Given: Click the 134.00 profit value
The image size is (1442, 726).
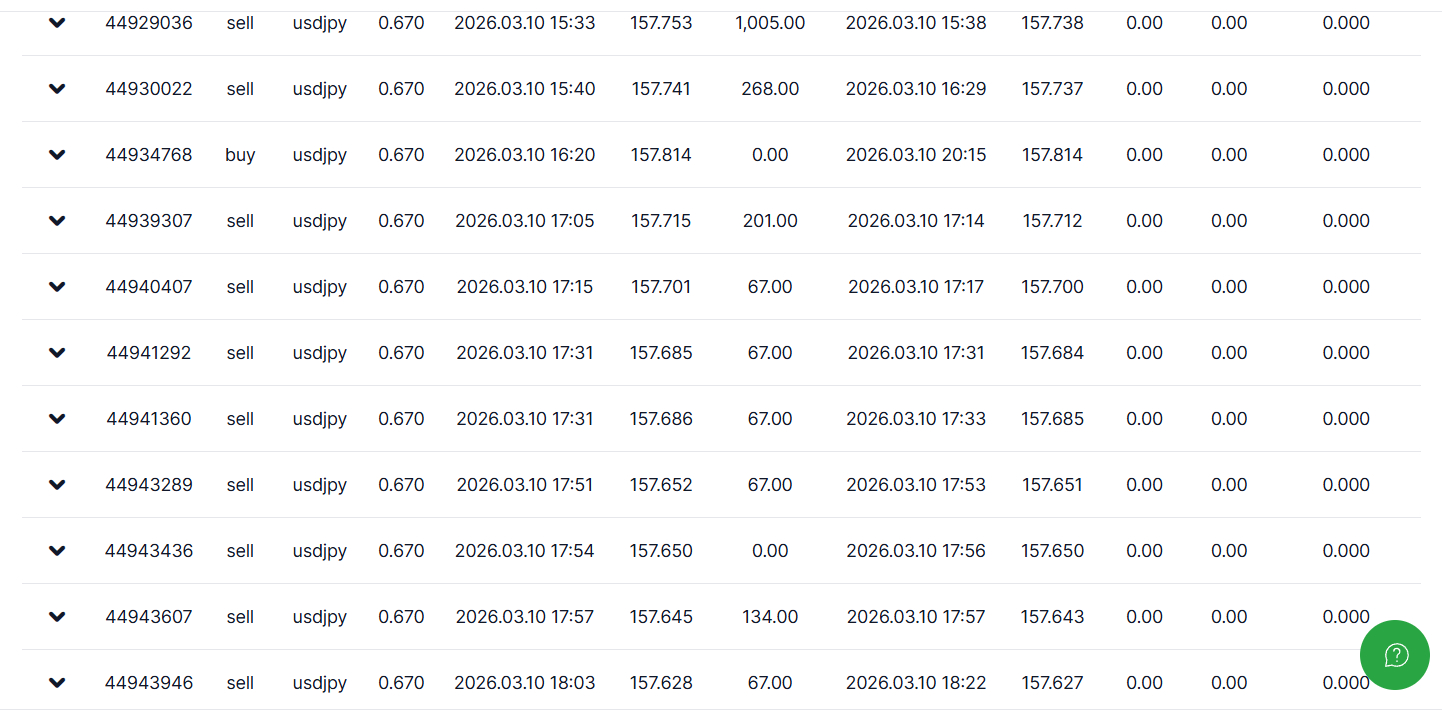Looking at the screenshot, I should [770, 617].
